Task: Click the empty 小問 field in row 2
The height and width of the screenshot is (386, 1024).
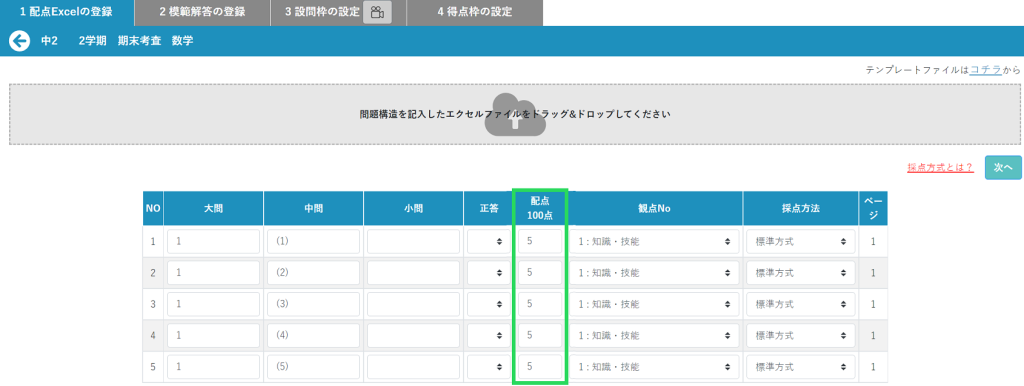Action: click(413, 273)
